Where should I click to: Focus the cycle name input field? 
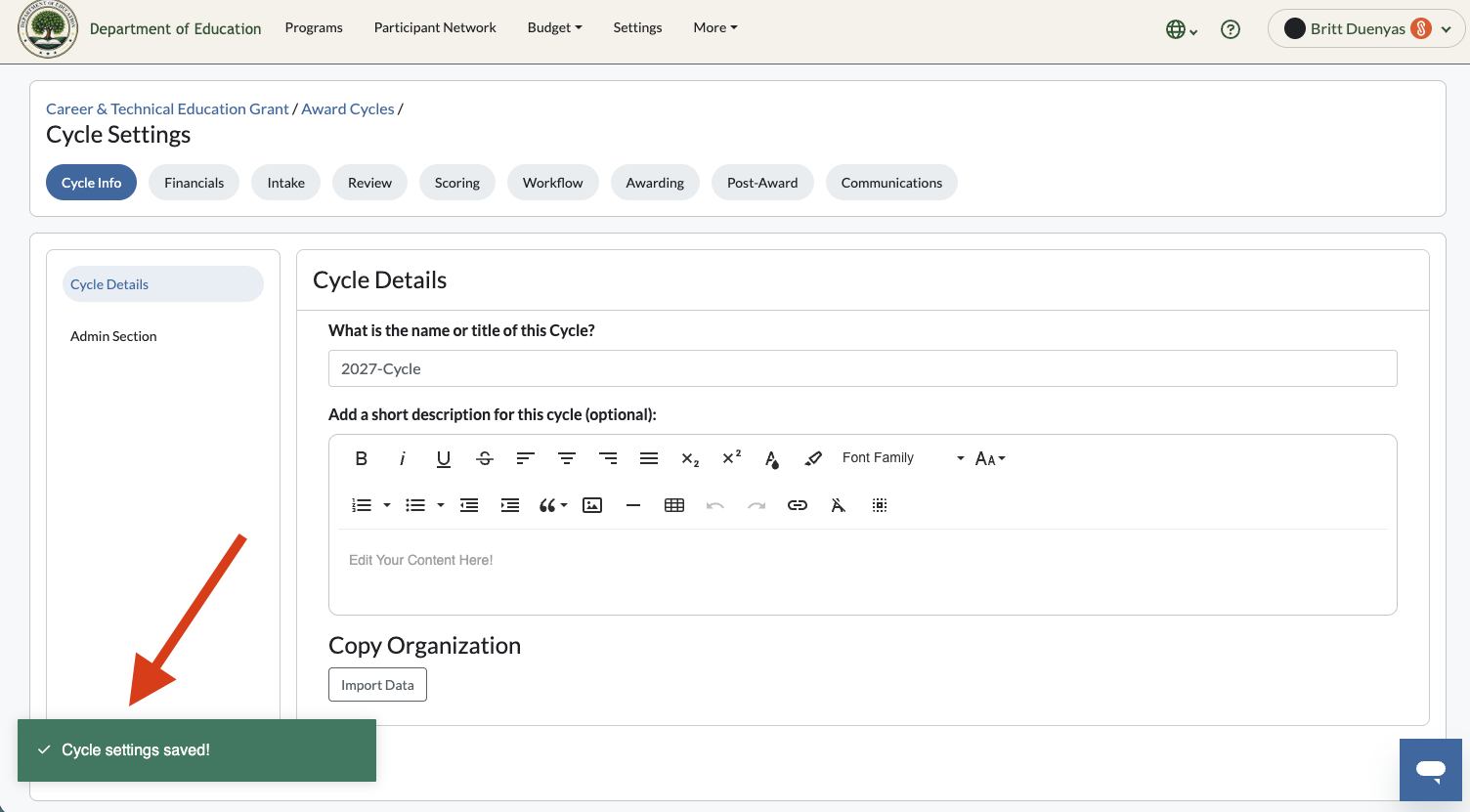click(863, 368)
